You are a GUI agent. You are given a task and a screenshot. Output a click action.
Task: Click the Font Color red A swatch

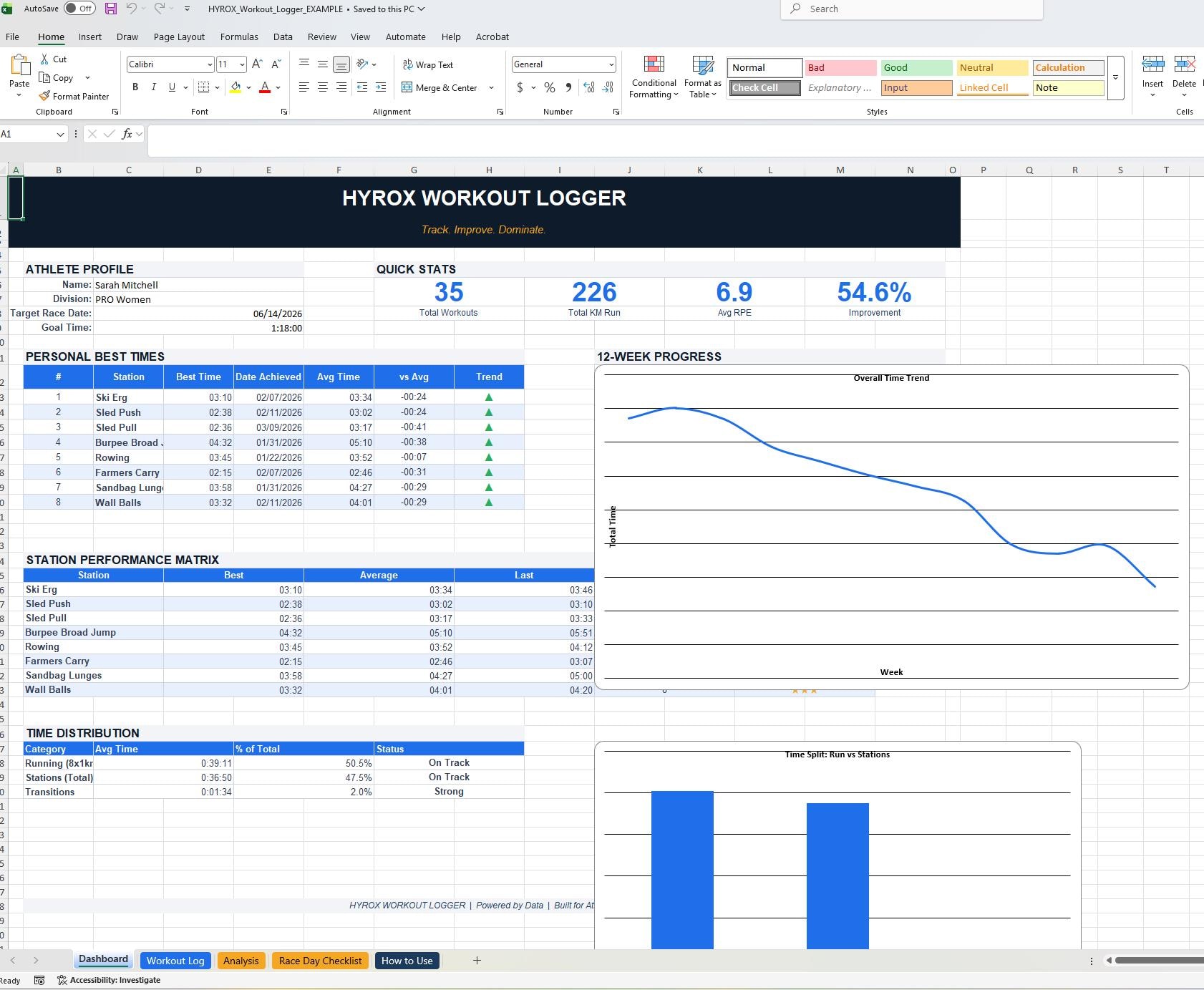pos(265,87)
